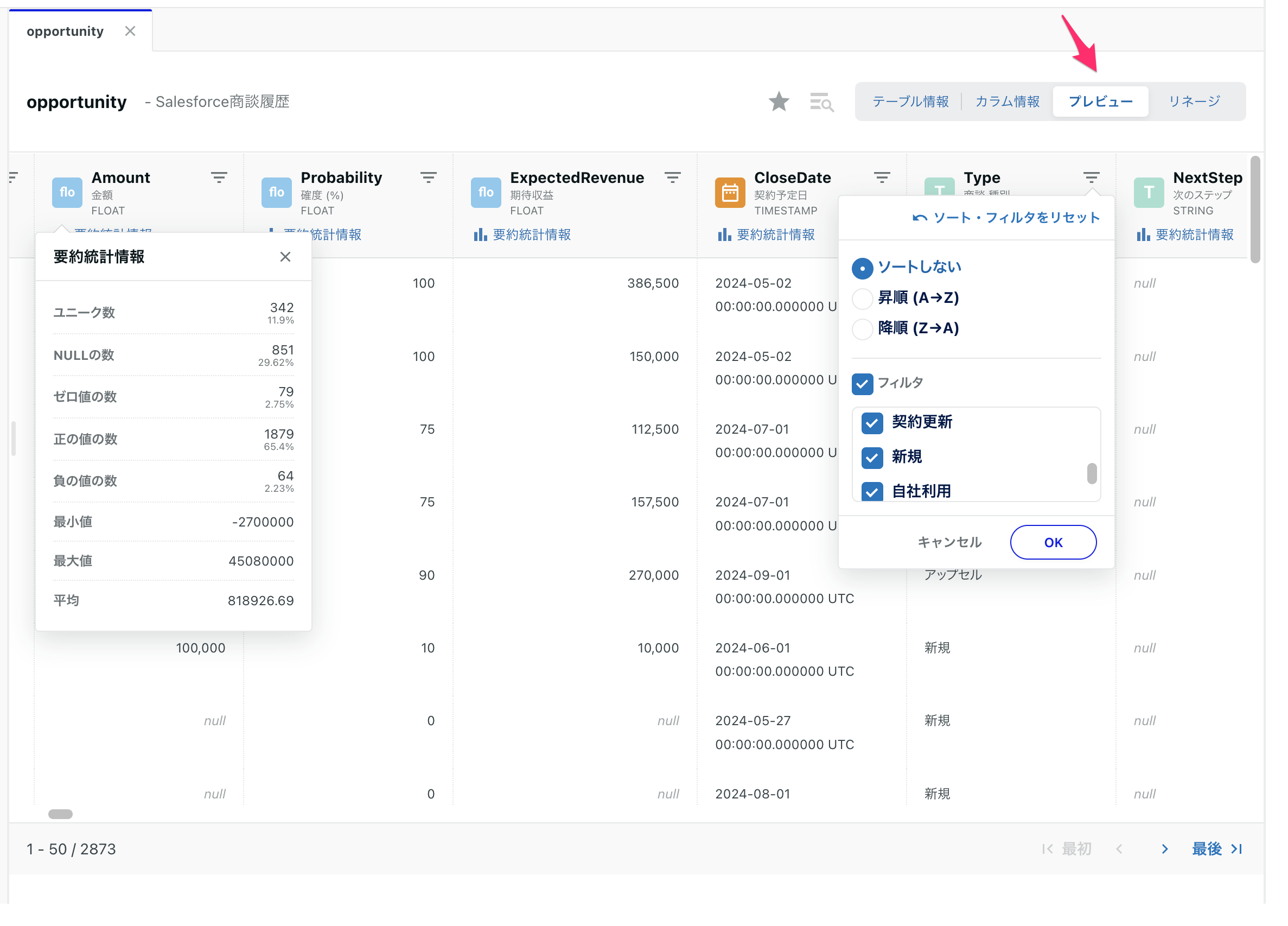
Task: Click NULLの数 851 statistic
Action: [x=173, y=355]
